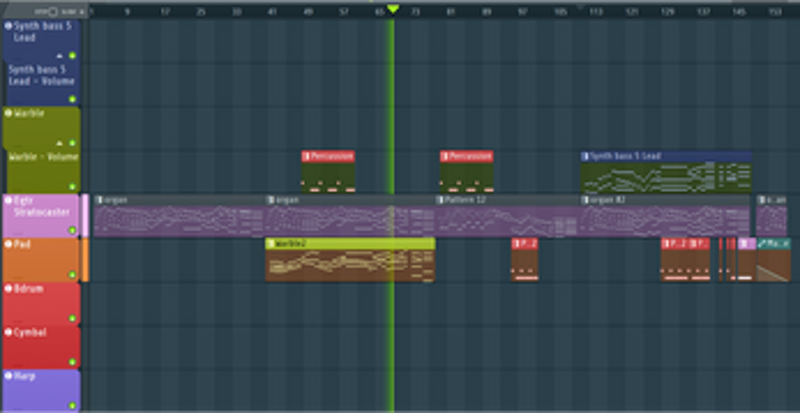Select the second organ clip at bar 41
The height and width of the screenshot is (413, 800).
[x=350, y=215]
